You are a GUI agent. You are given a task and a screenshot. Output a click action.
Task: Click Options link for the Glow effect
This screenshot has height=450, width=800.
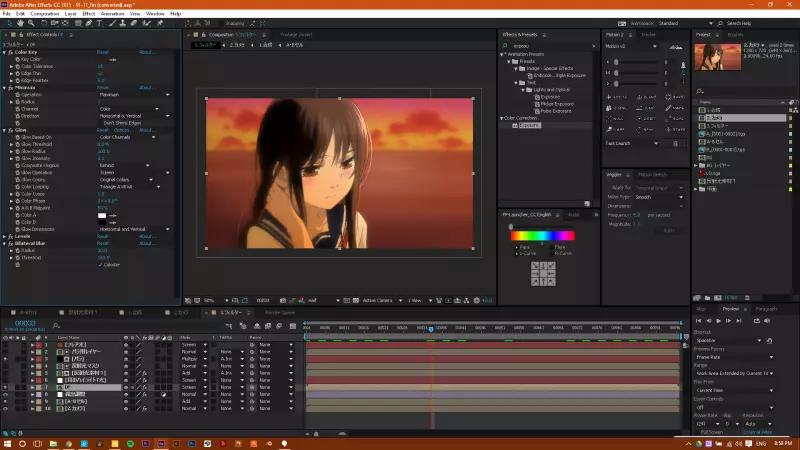122,130
